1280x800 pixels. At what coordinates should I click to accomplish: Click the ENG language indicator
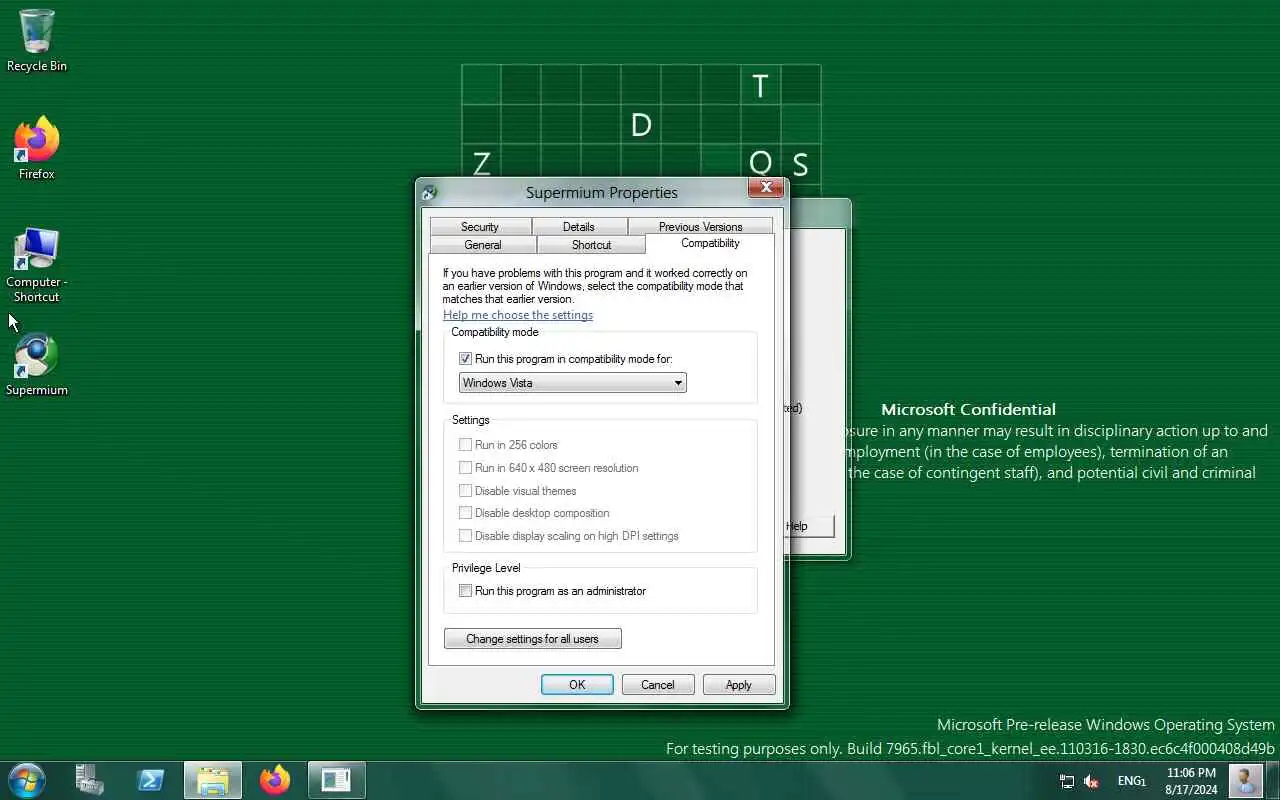1131,781
